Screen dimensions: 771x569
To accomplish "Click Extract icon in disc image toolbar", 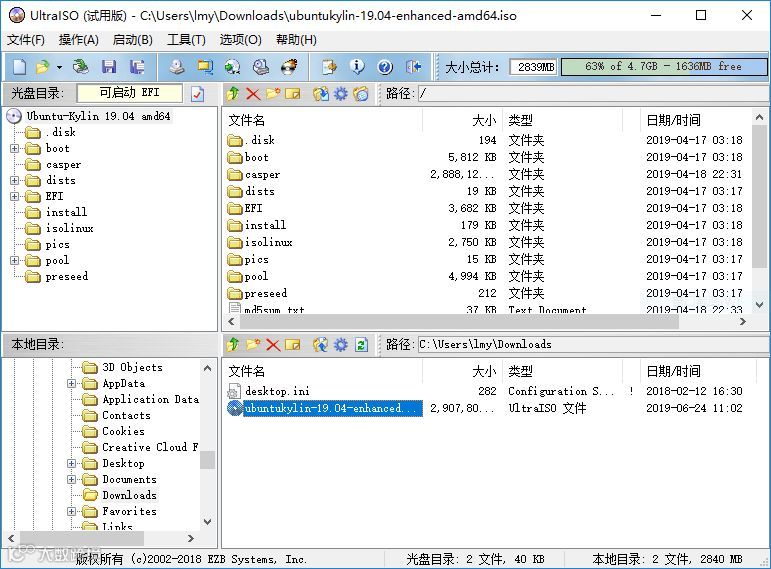I will pos(321,93).
